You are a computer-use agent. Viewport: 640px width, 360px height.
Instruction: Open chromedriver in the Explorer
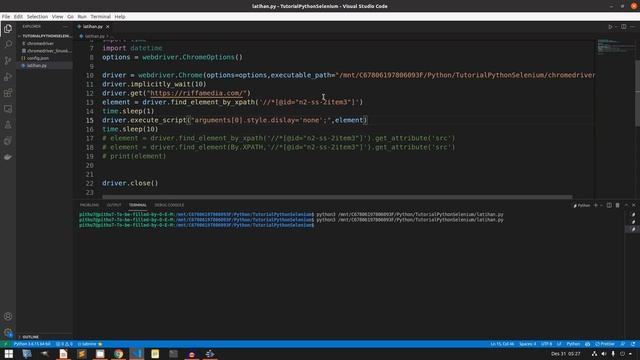[x=40, y=43]
